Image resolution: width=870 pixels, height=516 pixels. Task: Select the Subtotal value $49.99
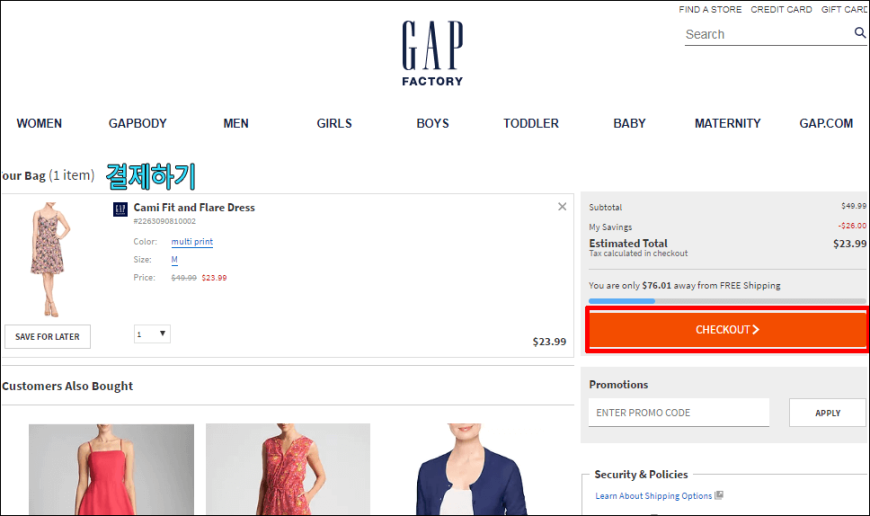853,206
